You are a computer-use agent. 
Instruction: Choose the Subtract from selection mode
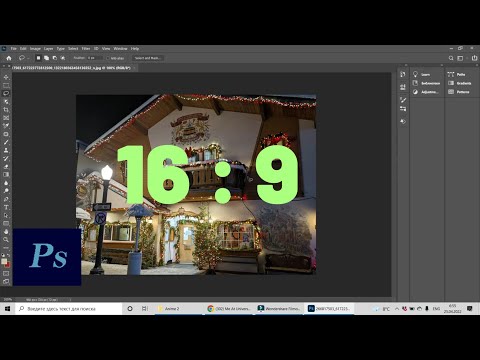(54, 58)
